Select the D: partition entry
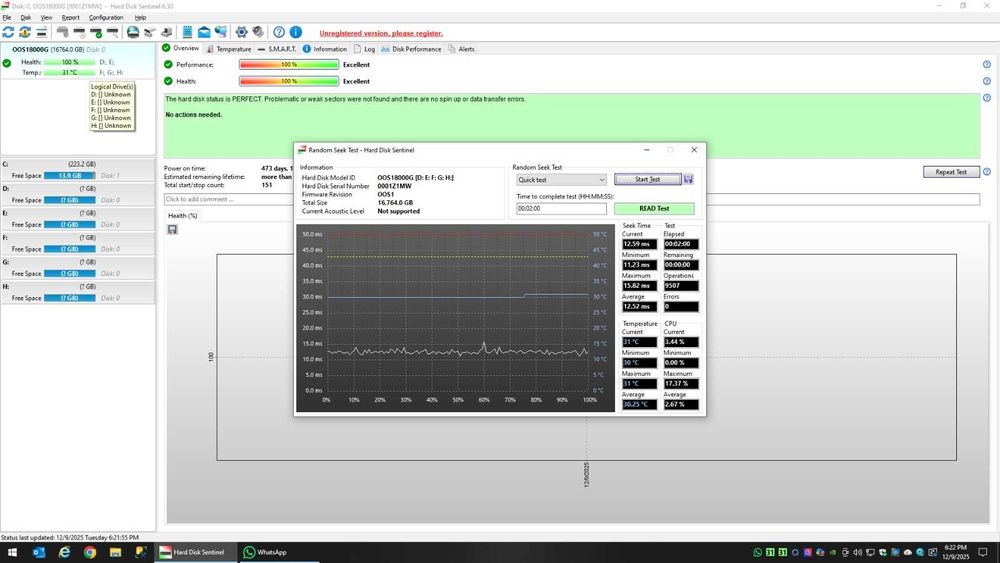The image size is (1000, 563). click(78, 194)
